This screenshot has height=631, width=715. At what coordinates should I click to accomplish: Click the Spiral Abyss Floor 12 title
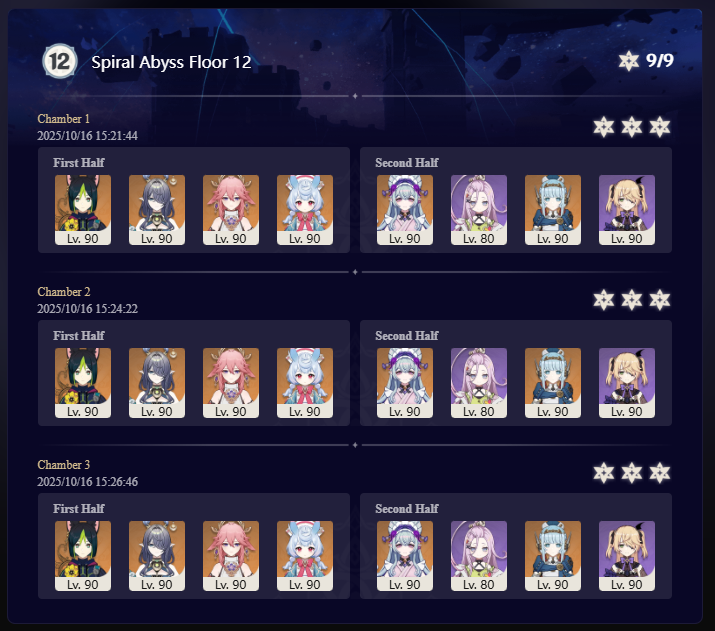(171, 62)
